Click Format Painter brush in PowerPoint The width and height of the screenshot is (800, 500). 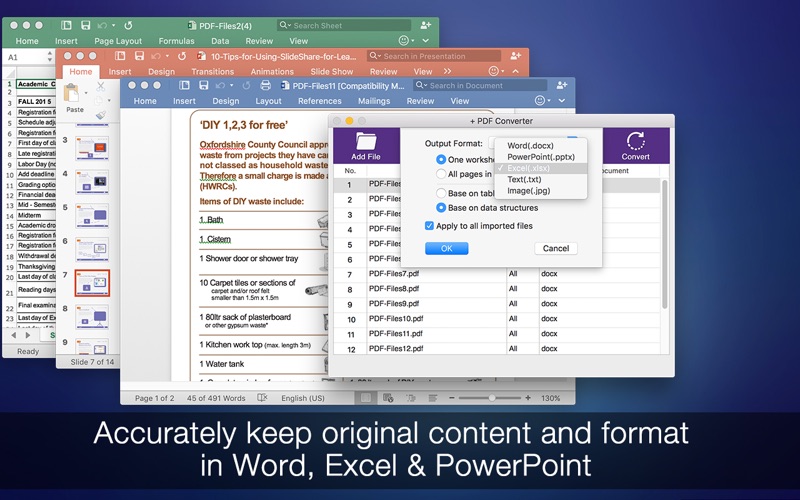(x=101, y=116)
